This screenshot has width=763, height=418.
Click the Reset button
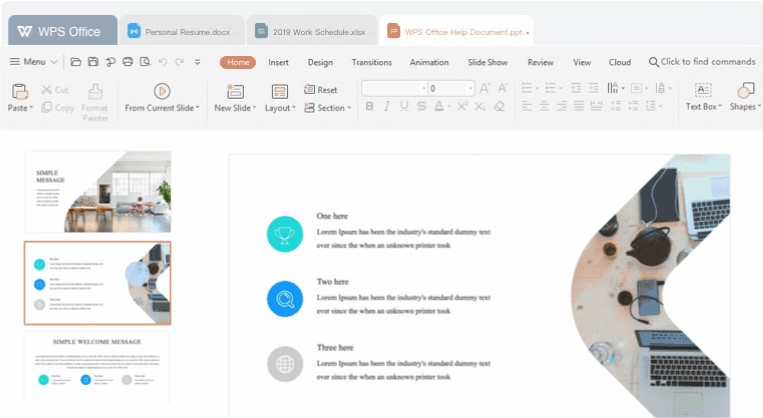pyautogui.click(x=321, y=90)
